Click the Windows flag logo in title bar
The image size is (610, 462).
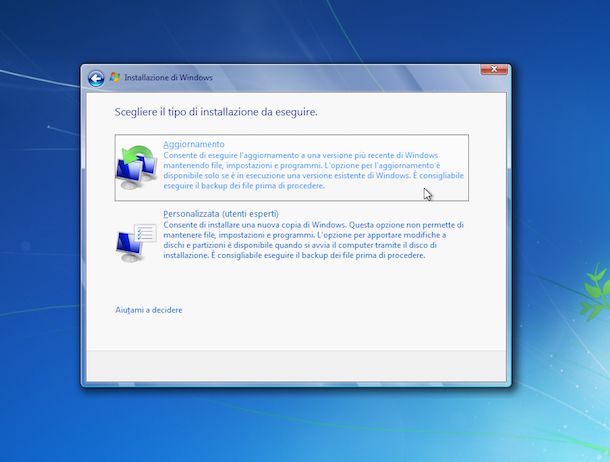pos(114,77)
